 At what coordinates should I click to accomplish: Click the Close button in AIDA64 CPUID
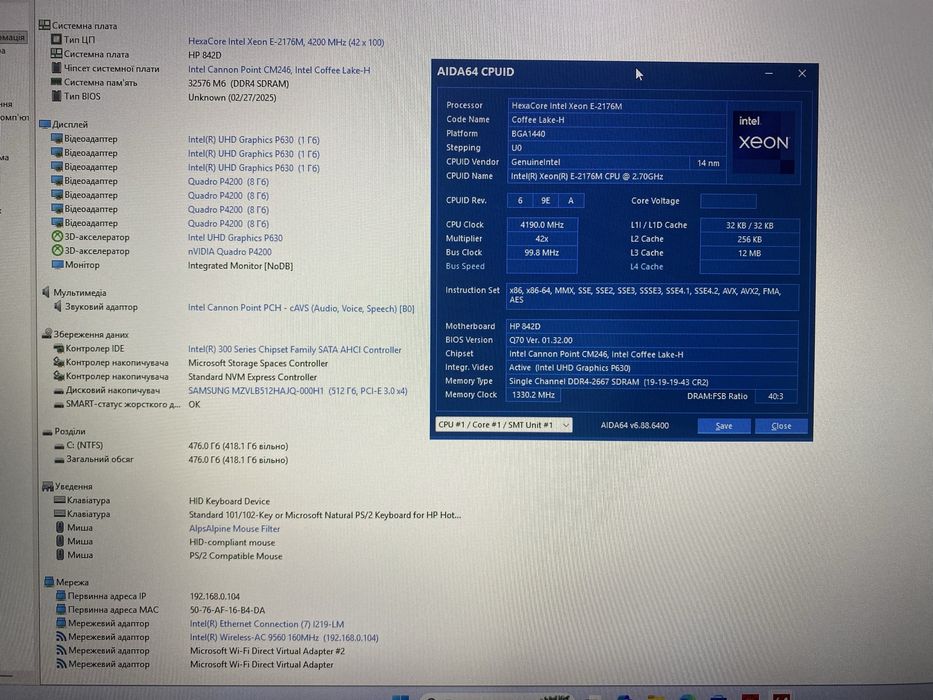point(781,426)
